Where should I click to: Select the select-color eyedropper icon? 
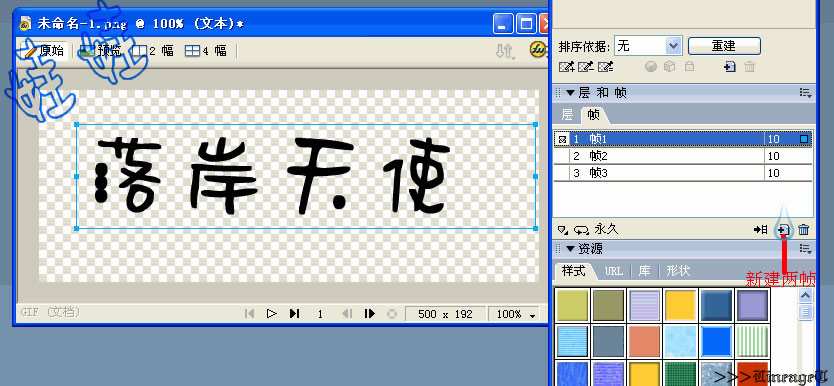click(605, 67)
